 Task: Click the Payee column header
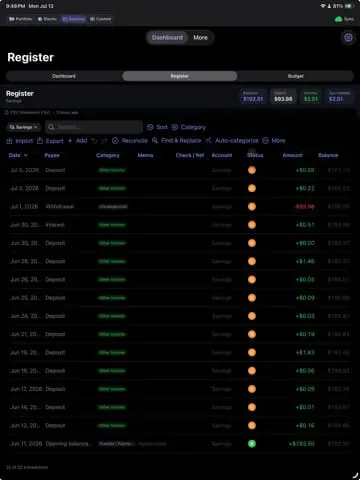pos(52,155)
